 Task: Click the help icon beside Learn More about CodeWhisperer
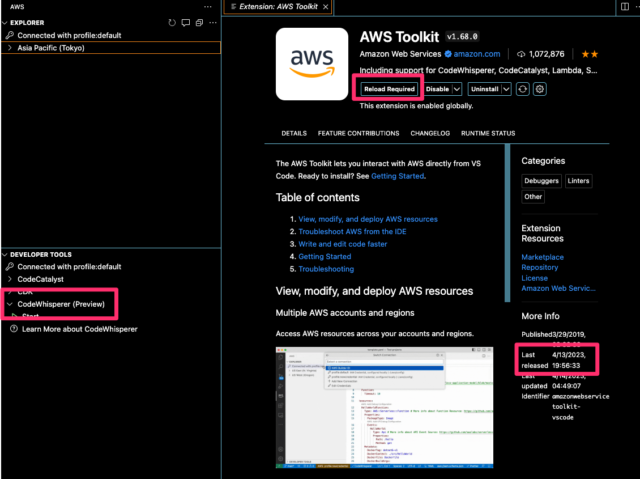(x=14, y=329)
